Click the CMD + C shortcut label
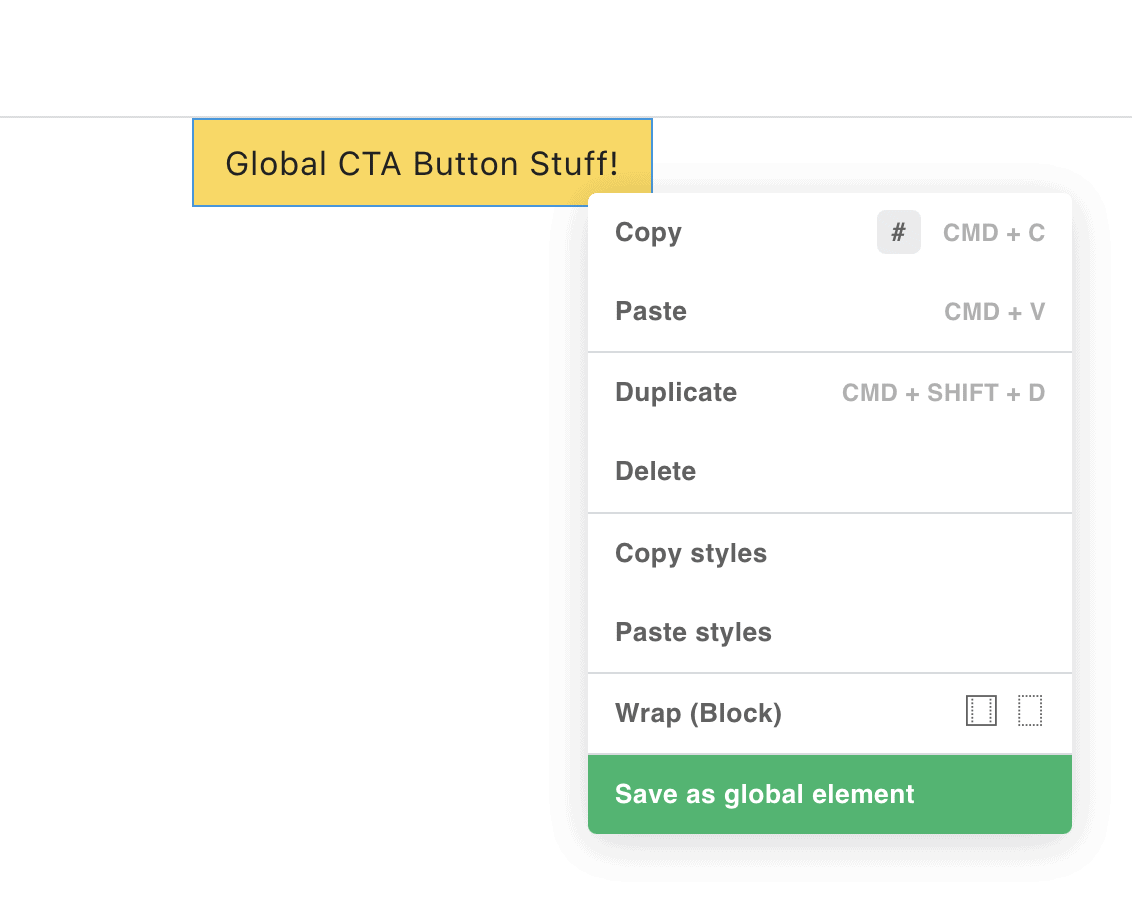 pyautogui.click(x=993, y=233)
